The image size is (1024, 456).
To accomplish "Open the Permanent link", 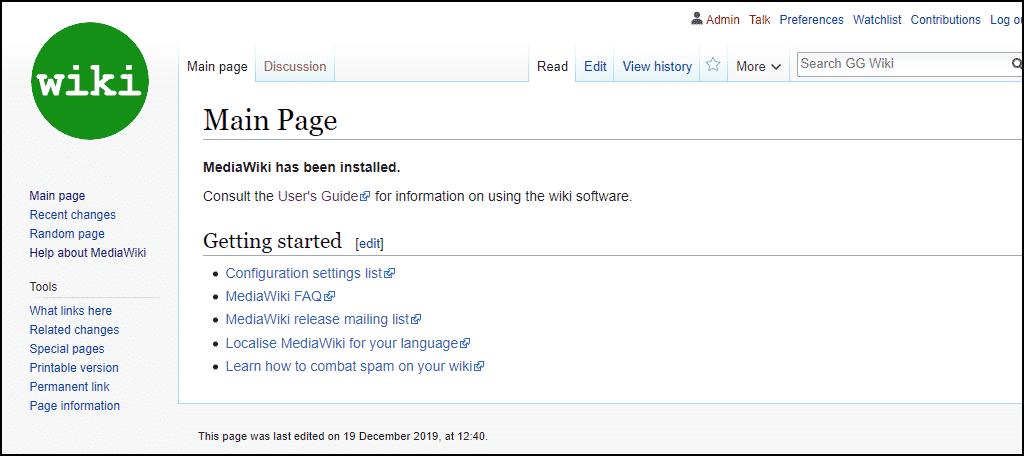I will pyautogui.click(x=69, y=387).
